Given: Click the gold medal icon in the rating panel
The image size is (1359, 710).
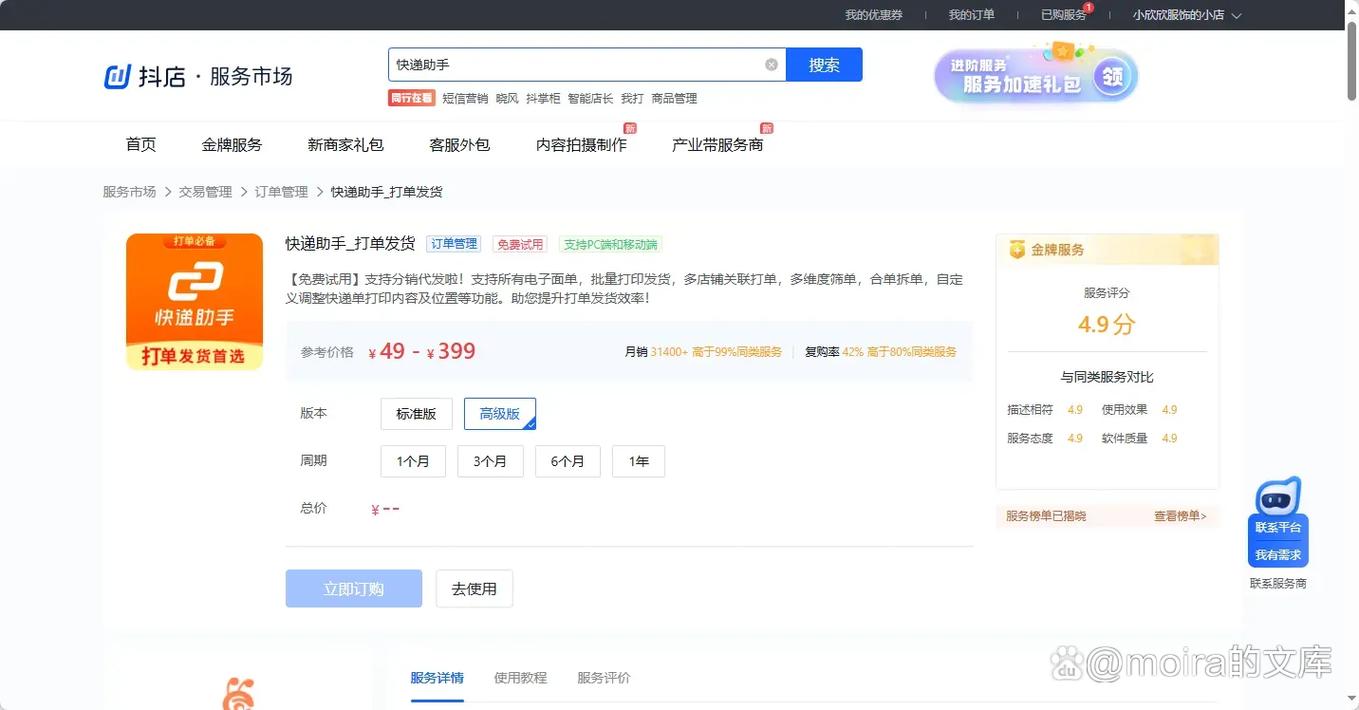Looking at the screenshot, I should coord(1017,250).
